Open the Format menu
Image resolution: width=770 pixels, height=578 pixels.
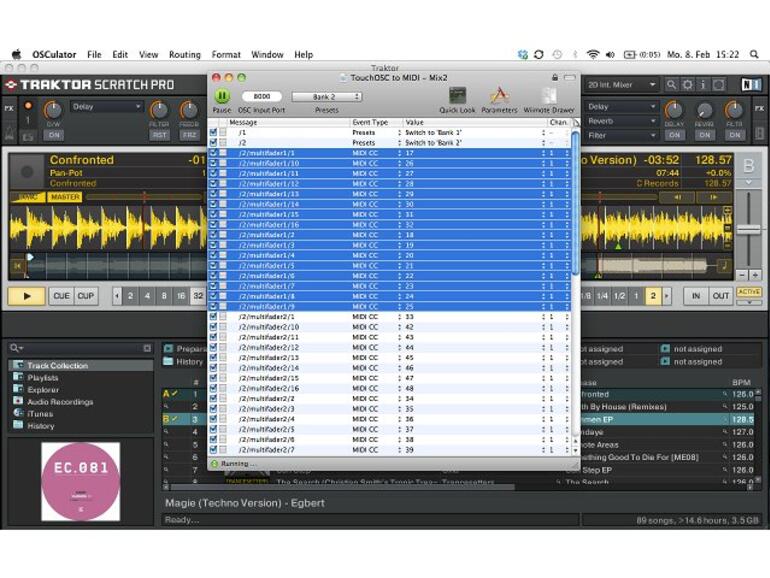pos(226,55)
